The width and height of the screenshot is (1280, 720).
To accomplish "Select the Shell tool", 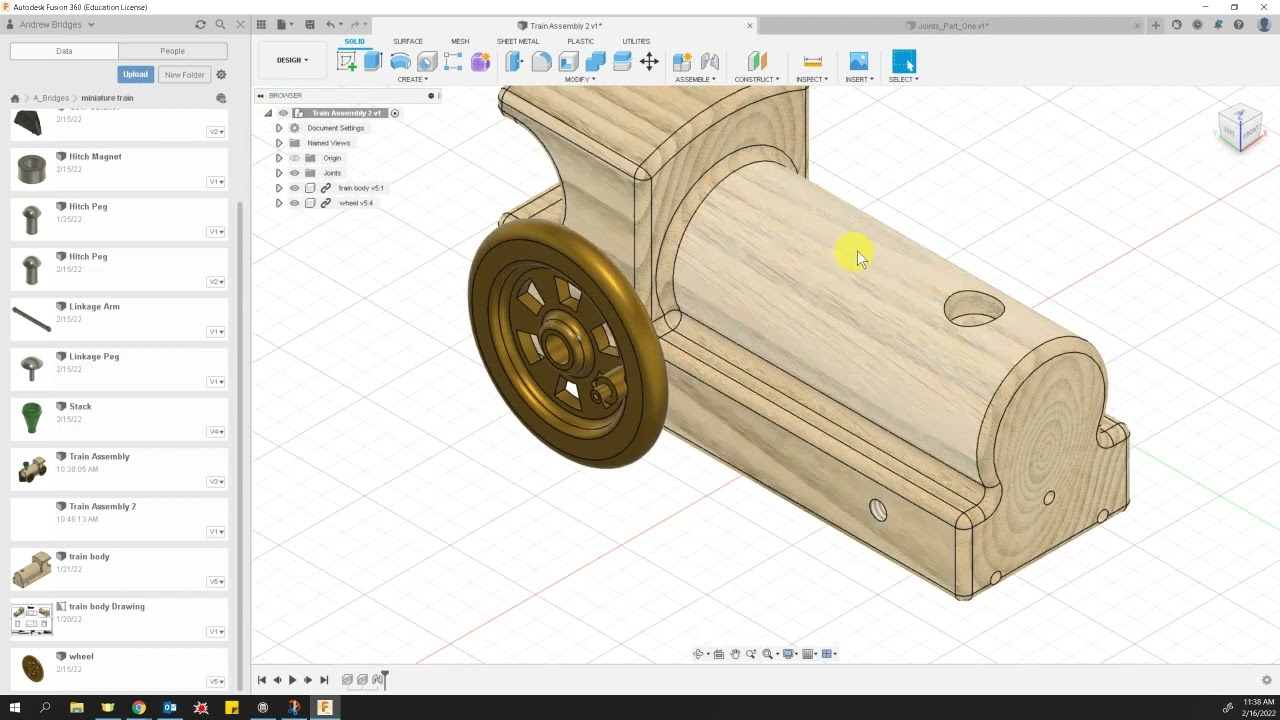I will pyautogui.click(x=568, y=62).
